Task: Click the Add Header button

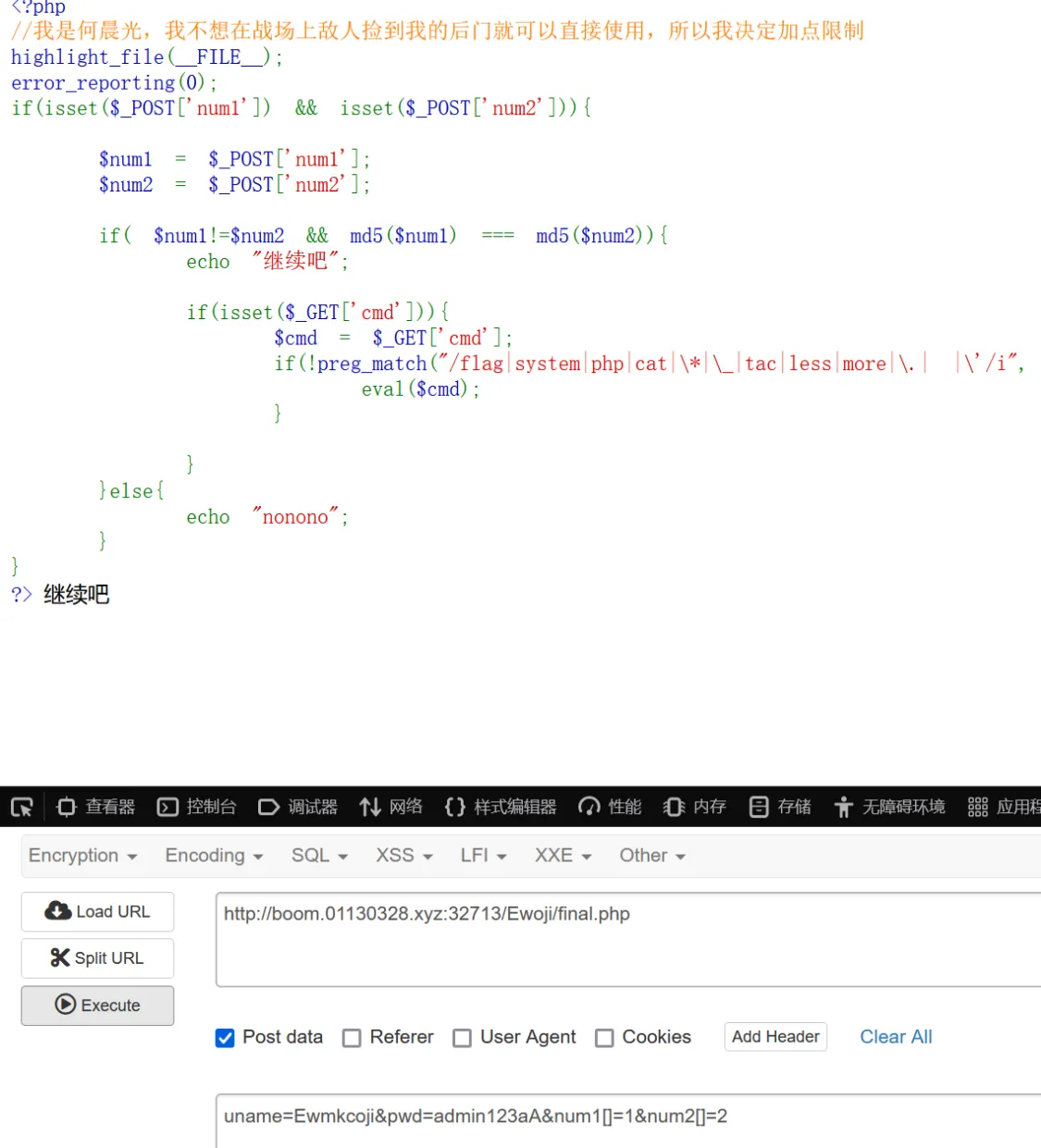Action: 775,1037
